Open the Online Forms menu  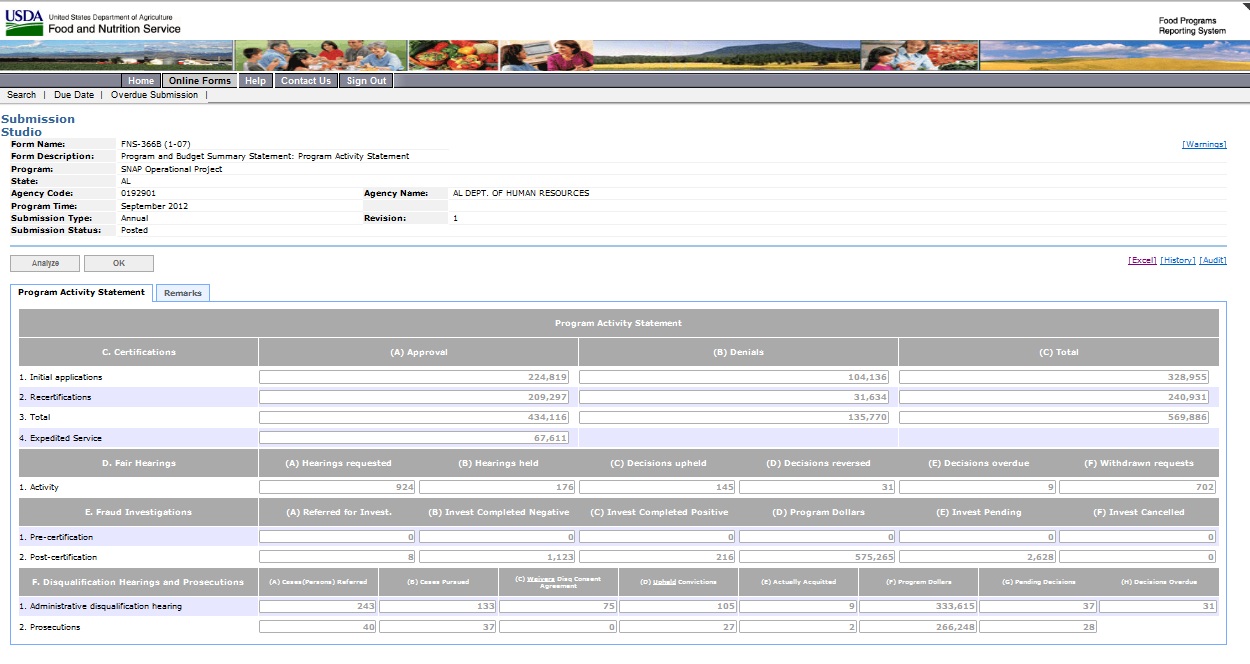tap(200, 81)
